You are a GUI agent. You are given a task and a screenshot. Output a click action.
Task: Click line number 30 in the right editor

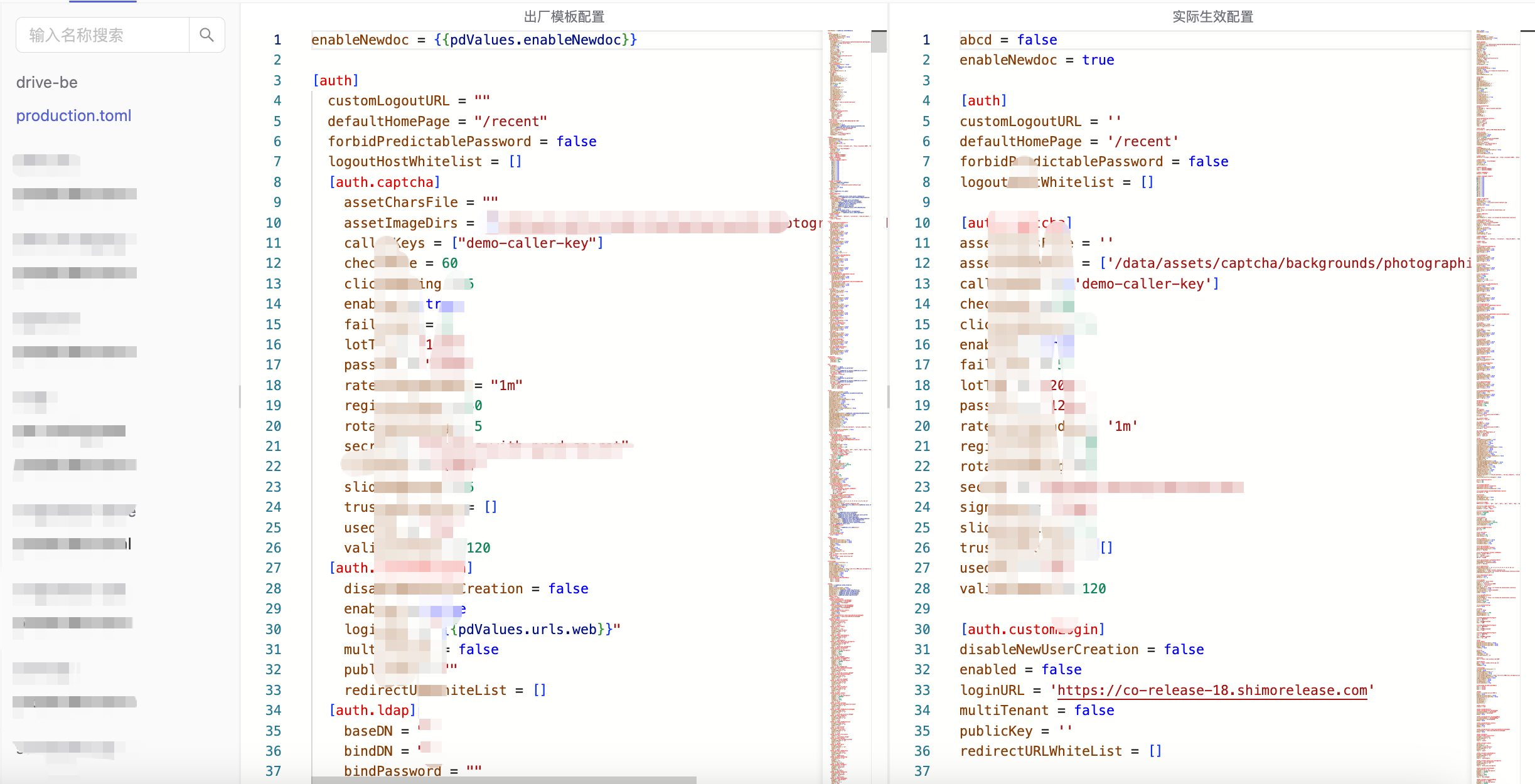922,629
